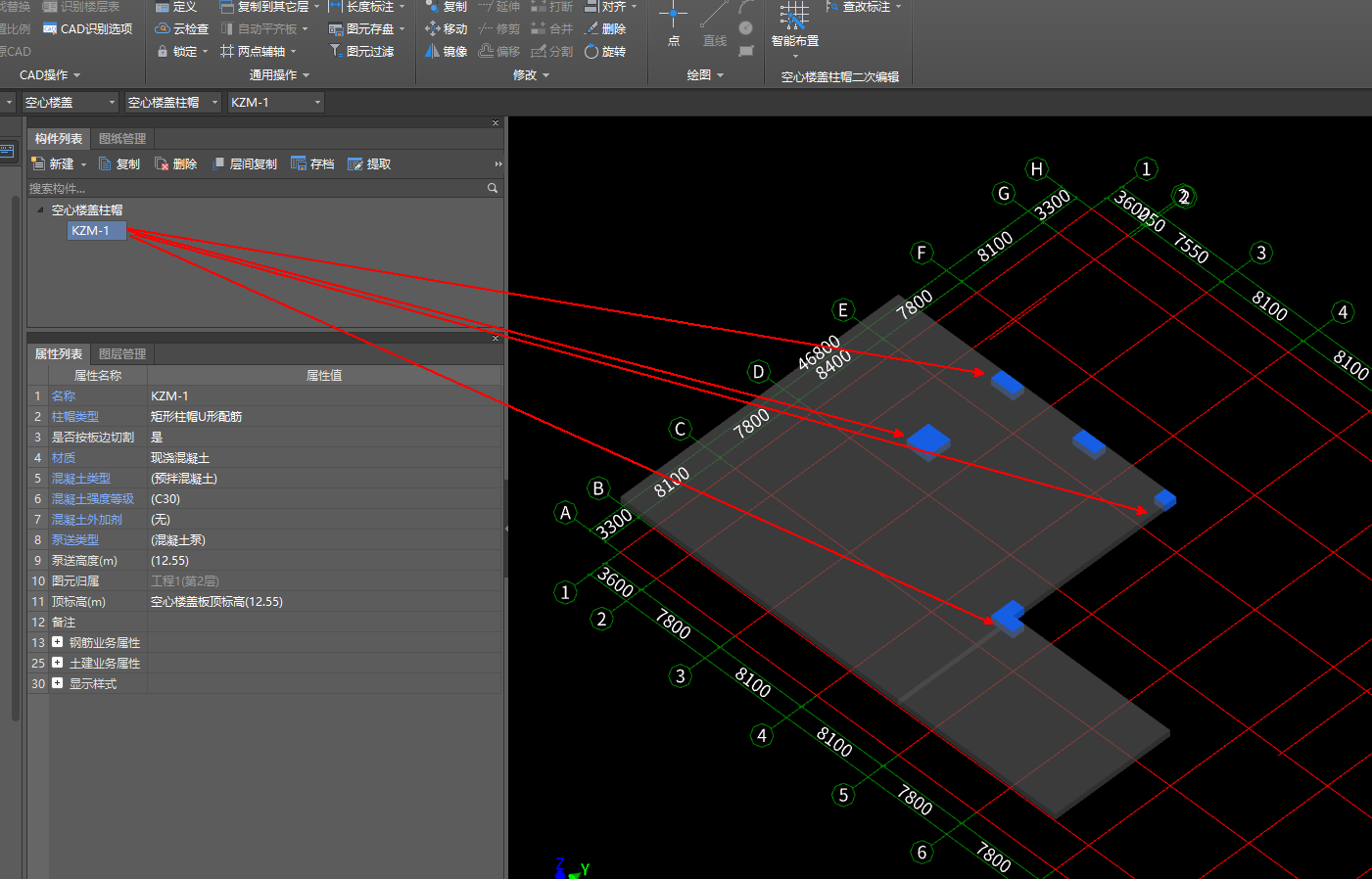
Task: Click the 混凝土类型 property name
Action: click(x=81, y=478)
